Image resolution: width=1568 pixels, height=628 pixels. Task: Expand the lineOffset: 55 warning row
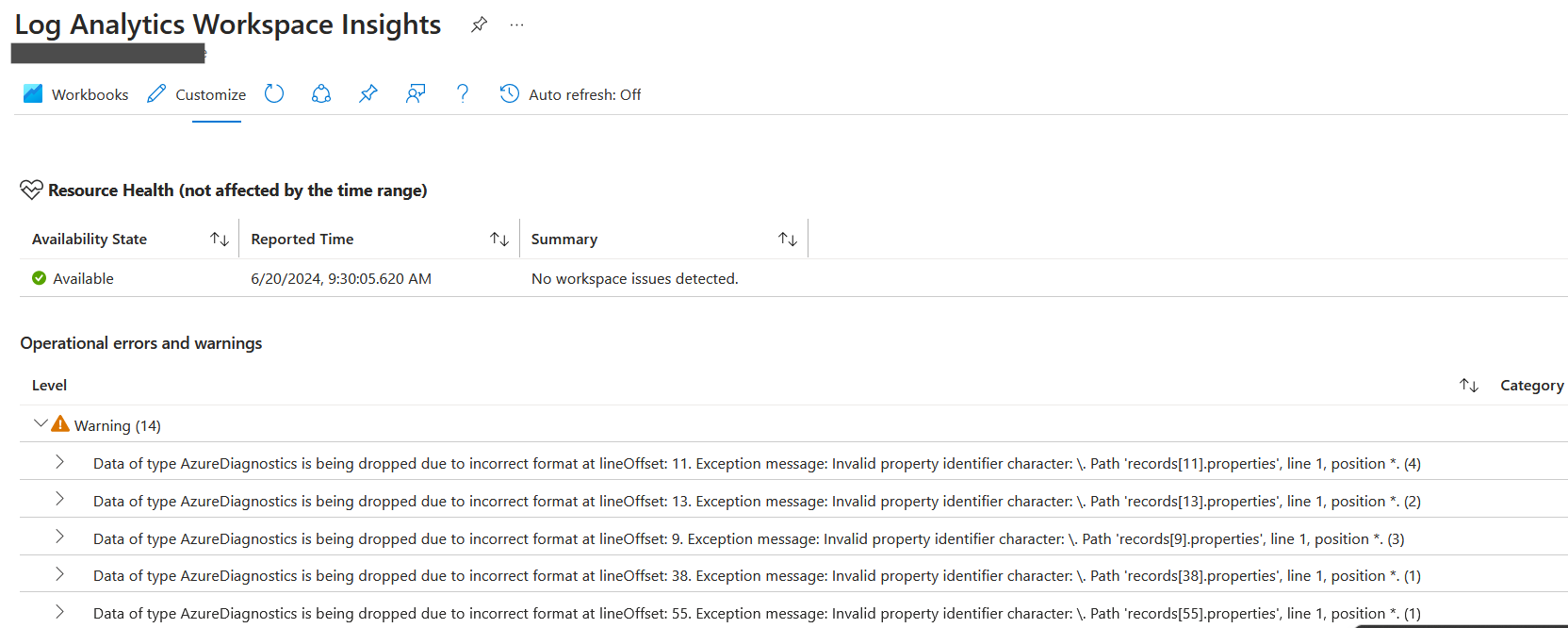click(59, 612)
